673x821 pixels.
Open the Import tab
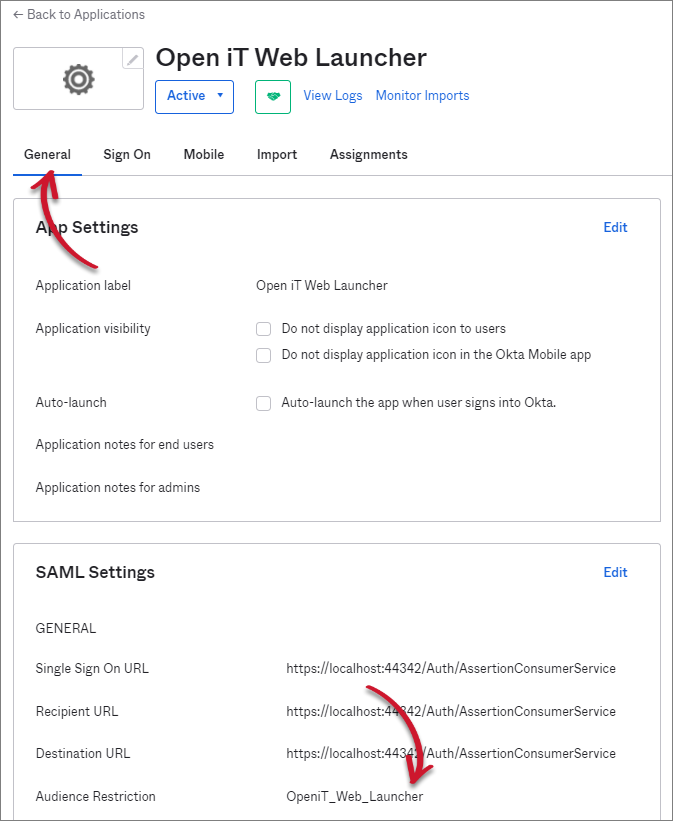click(277, 155)
